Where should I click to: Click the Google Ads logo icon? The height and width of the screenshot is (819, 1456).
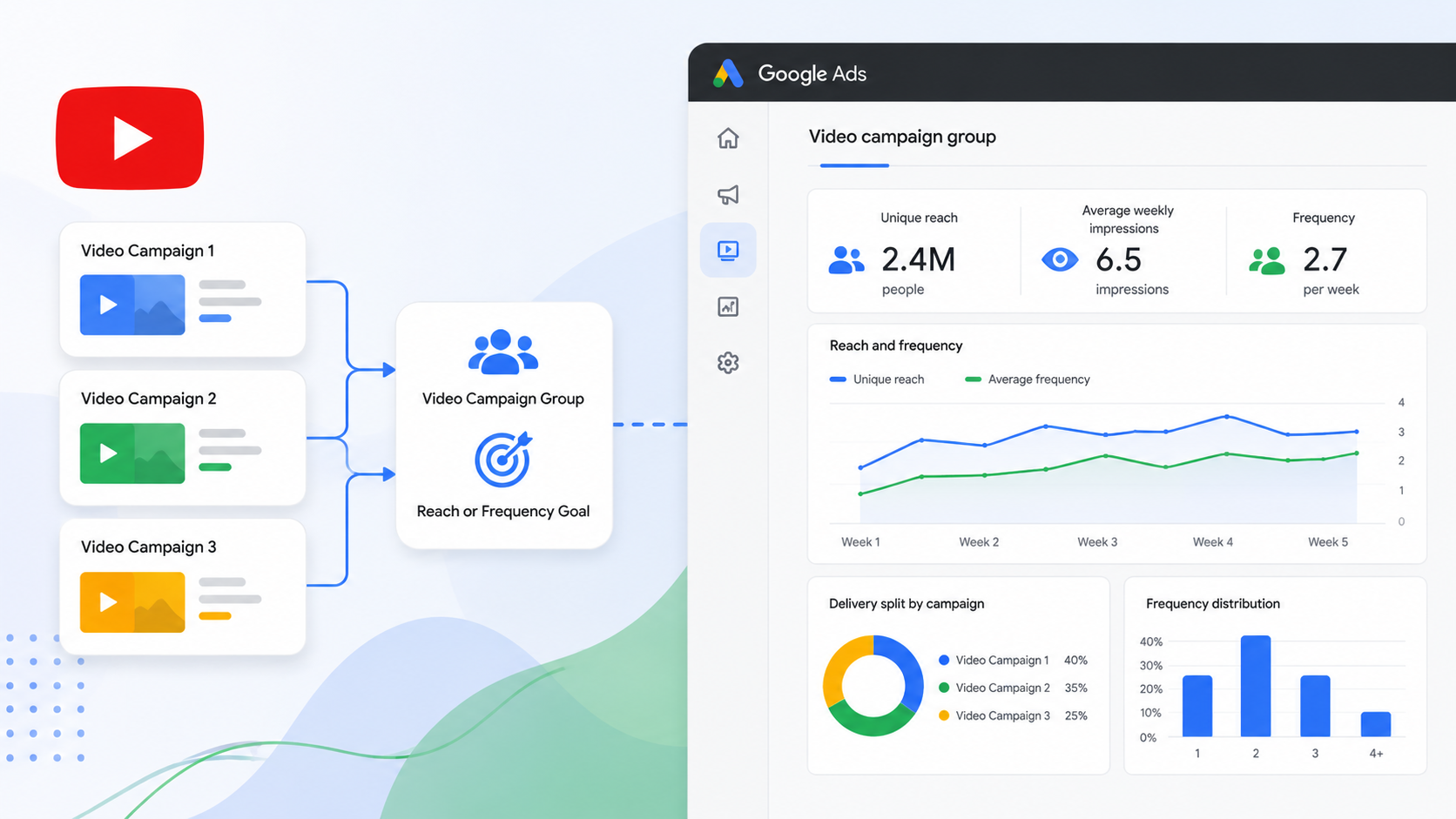pyautogui.click(x=728, y=73)
